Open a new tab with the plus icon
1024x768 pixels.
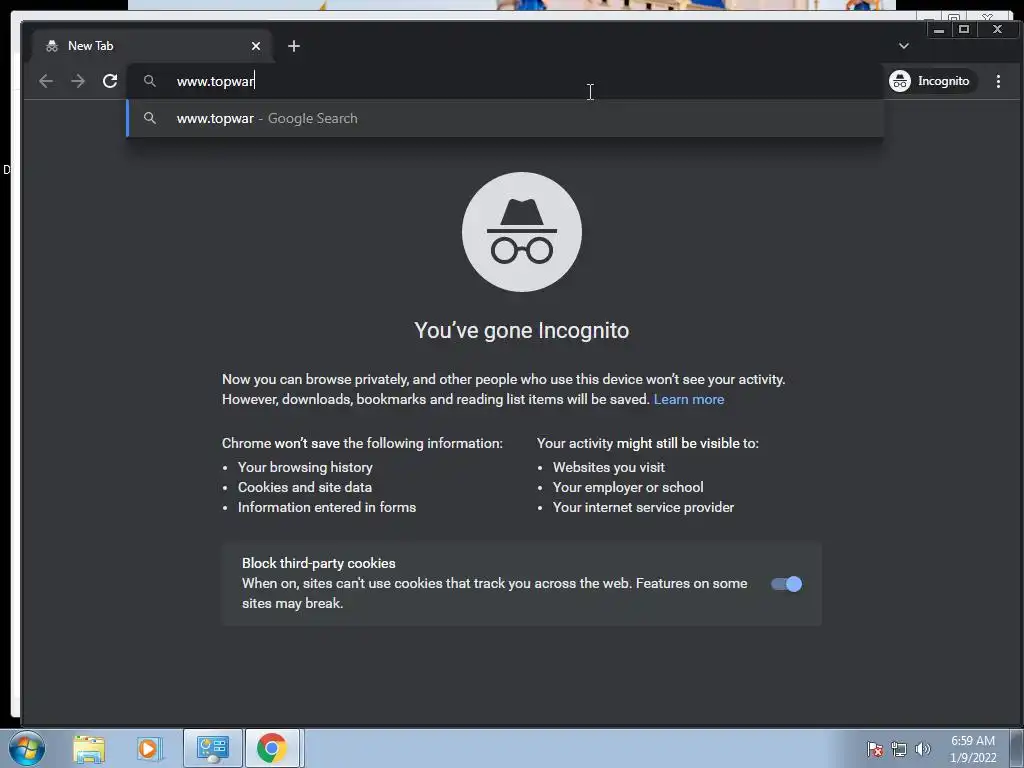pyautogui.click(x=294, y=46)
